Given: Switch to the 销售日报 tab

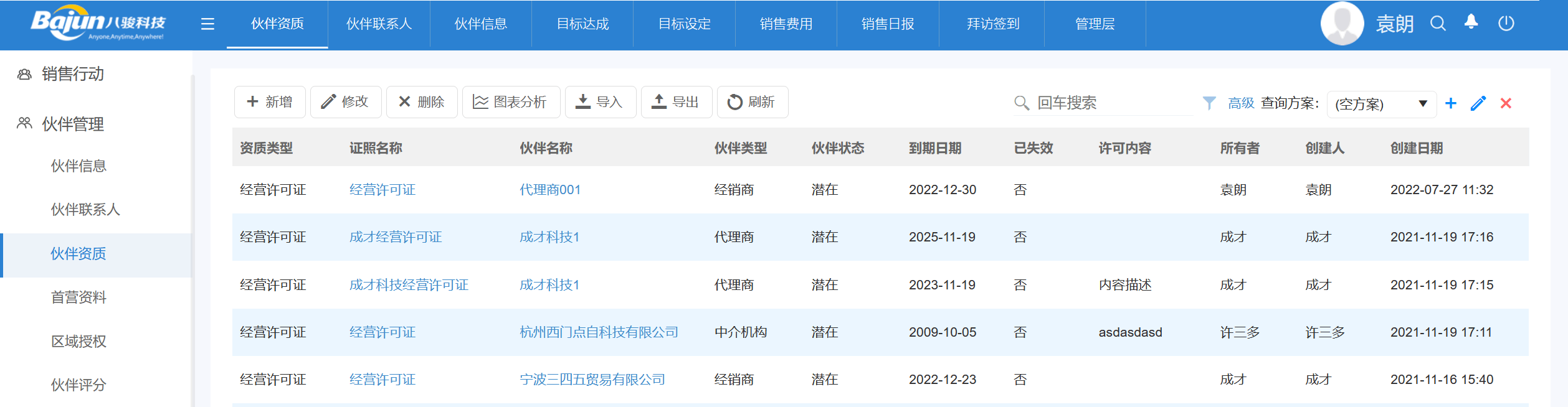Looking at the screenshot, I should pos(888,24).
